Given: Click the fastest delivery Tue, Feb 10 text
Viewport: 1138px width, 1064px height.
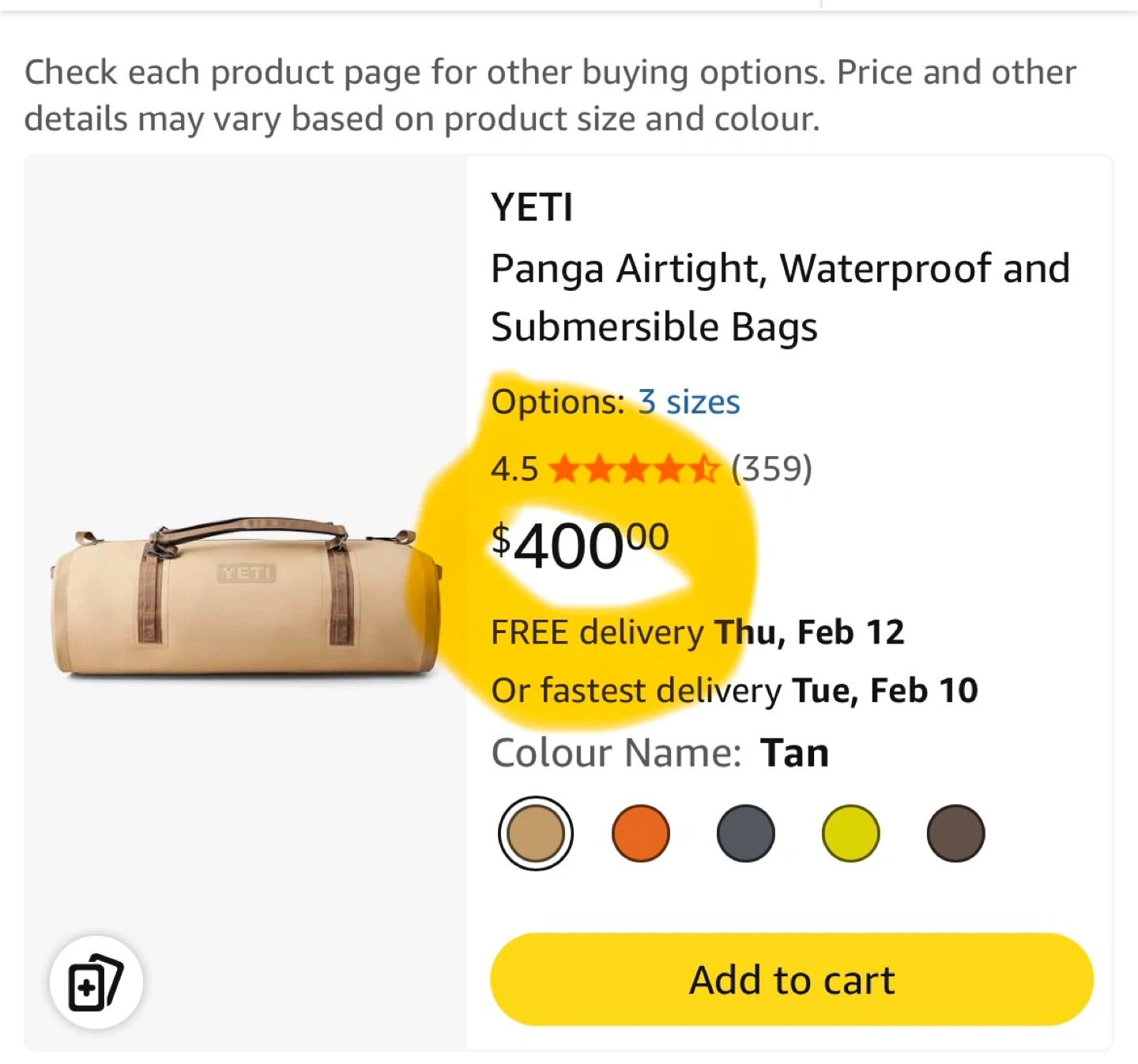Looking at the screenshot, I should coord(734,691).
